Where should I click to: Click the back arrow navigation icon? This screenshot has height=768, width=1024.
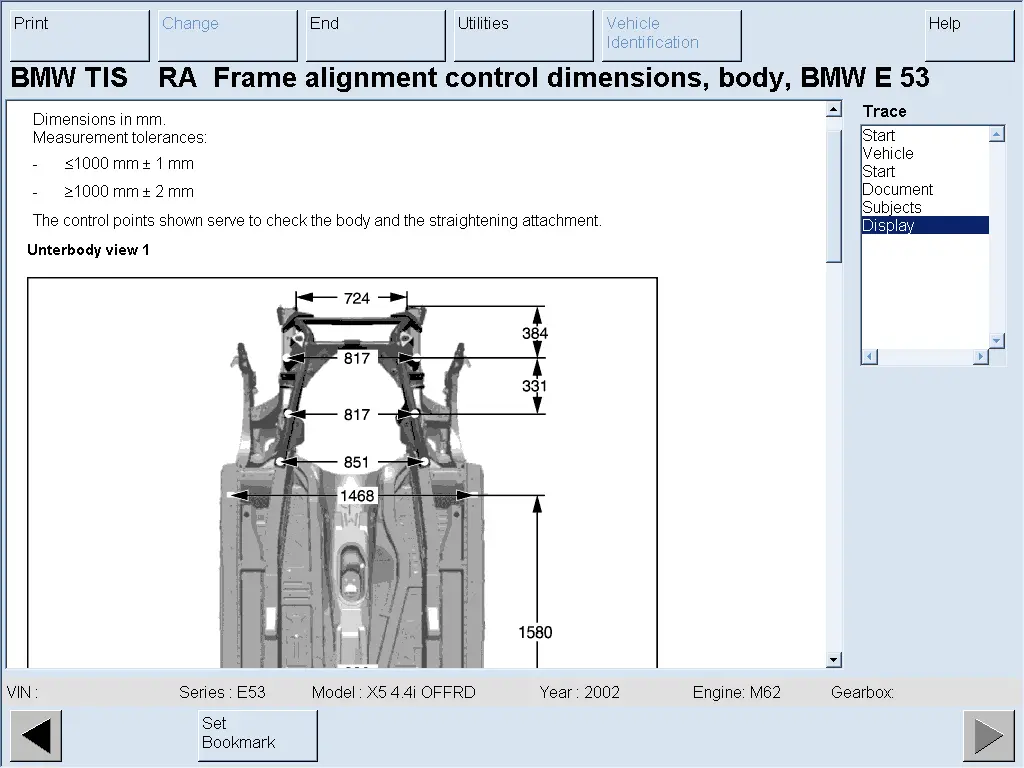point(36,736)
